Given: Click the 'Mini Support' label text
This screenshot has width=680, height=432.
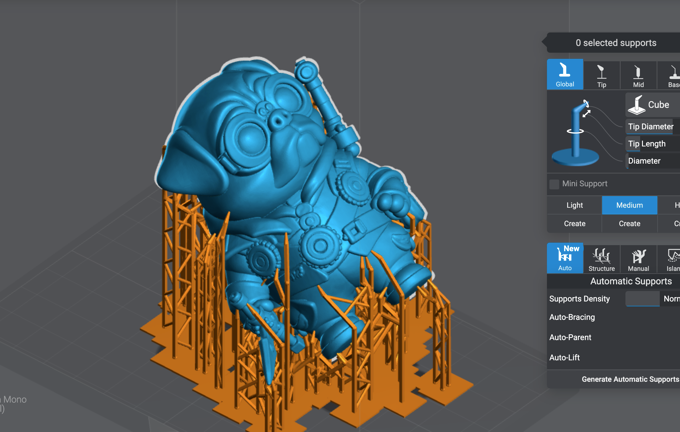Looking at the screenshot, I should pos(585,184).
